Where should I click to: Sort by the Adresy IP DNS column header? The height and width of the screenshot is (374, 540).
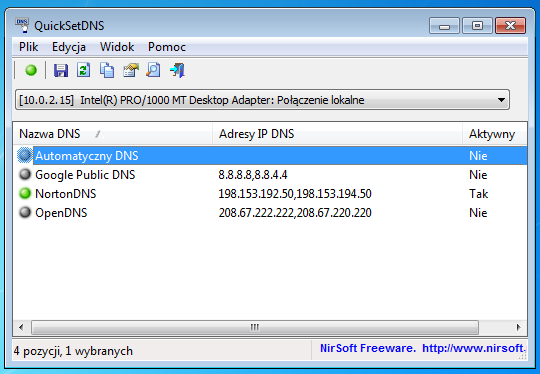(337, 134)
